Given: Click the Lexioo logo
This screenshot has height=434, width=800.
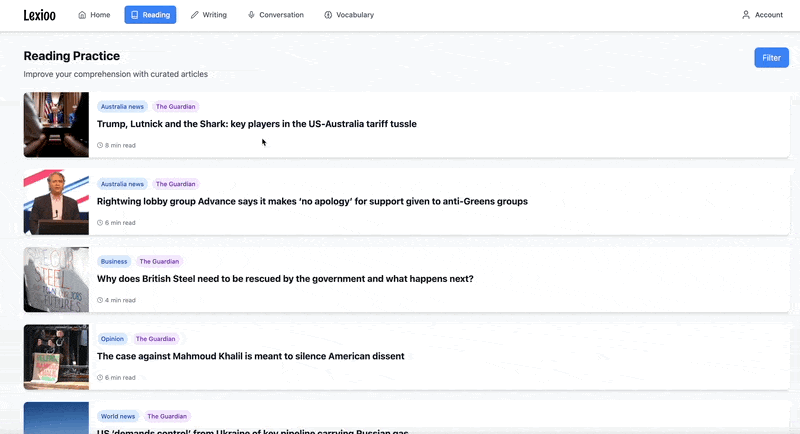Looking at the screenshot, I should point(39,15).
